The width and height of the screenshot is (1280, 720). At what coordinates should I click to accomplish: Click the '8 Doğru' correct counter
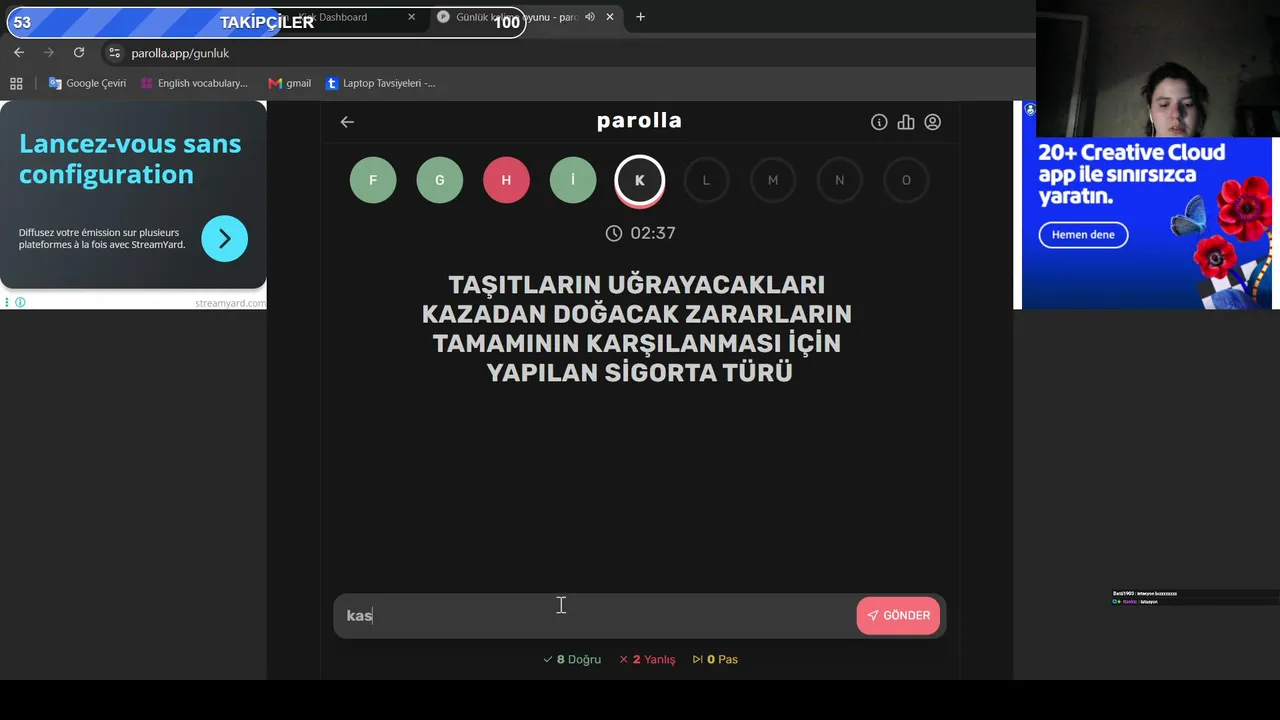572,659
